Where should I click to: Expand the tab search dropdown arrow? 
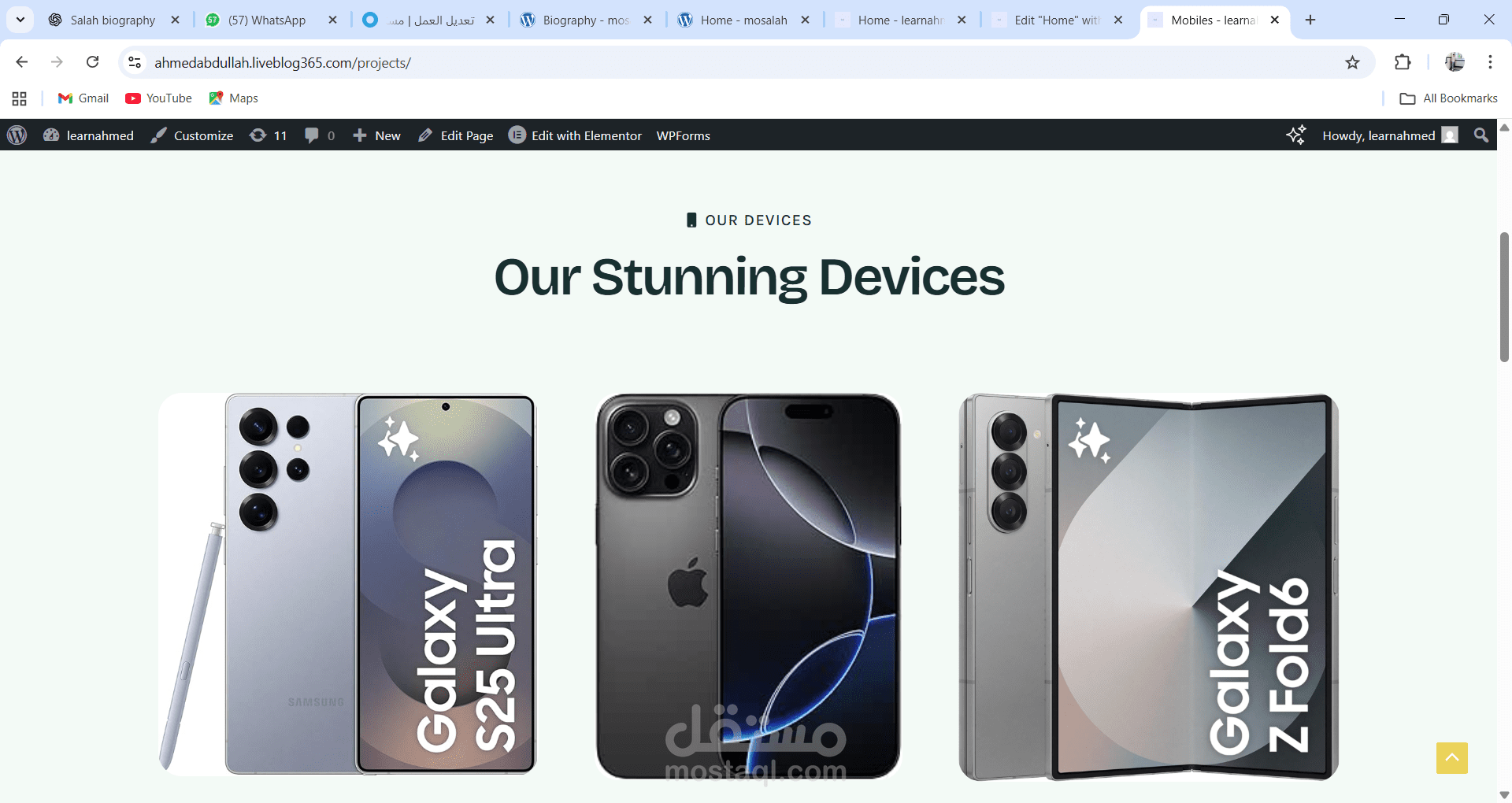coord(20,20)
